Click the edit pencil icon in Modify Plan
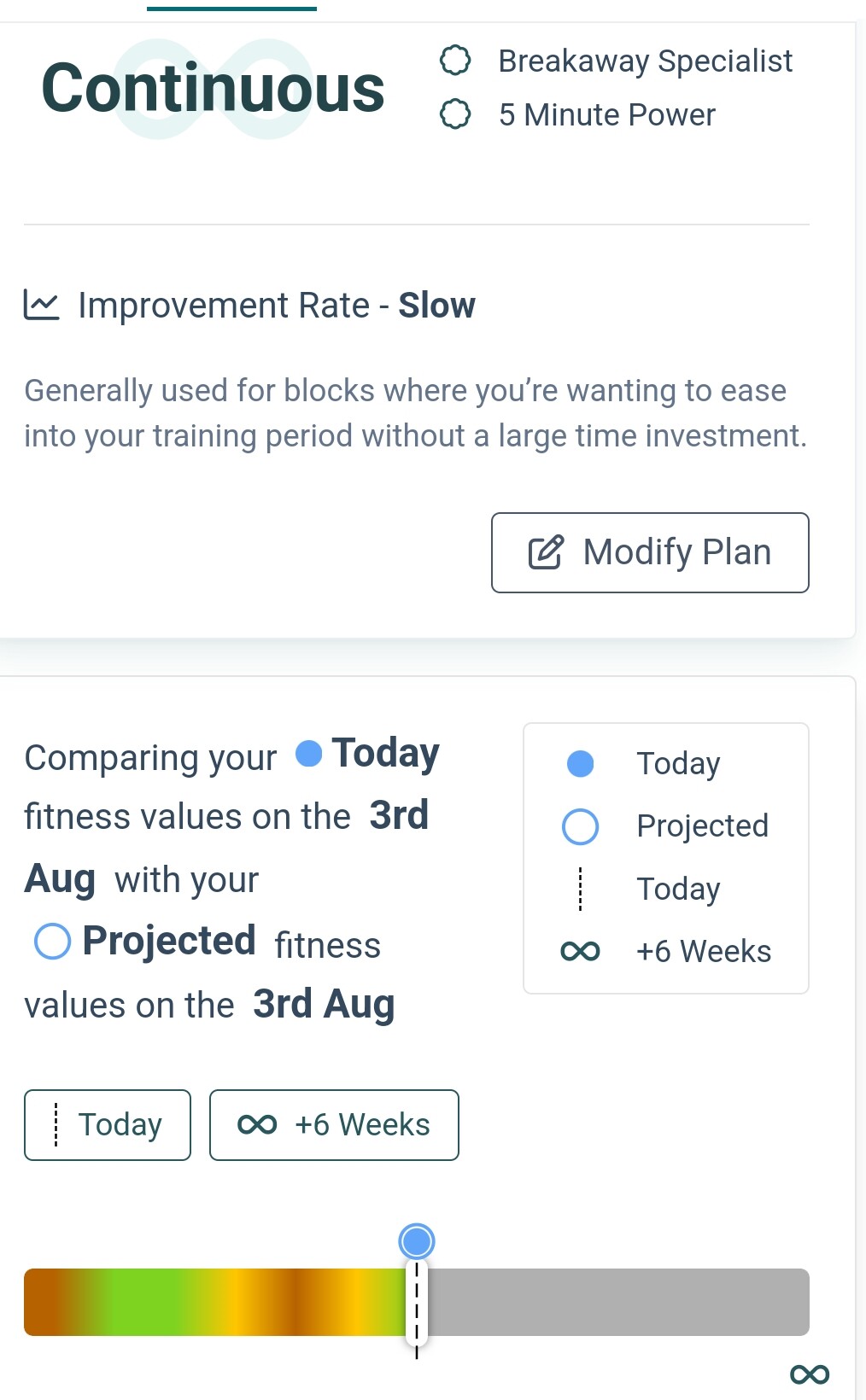The image size is (866, 1400). [546, 552]
